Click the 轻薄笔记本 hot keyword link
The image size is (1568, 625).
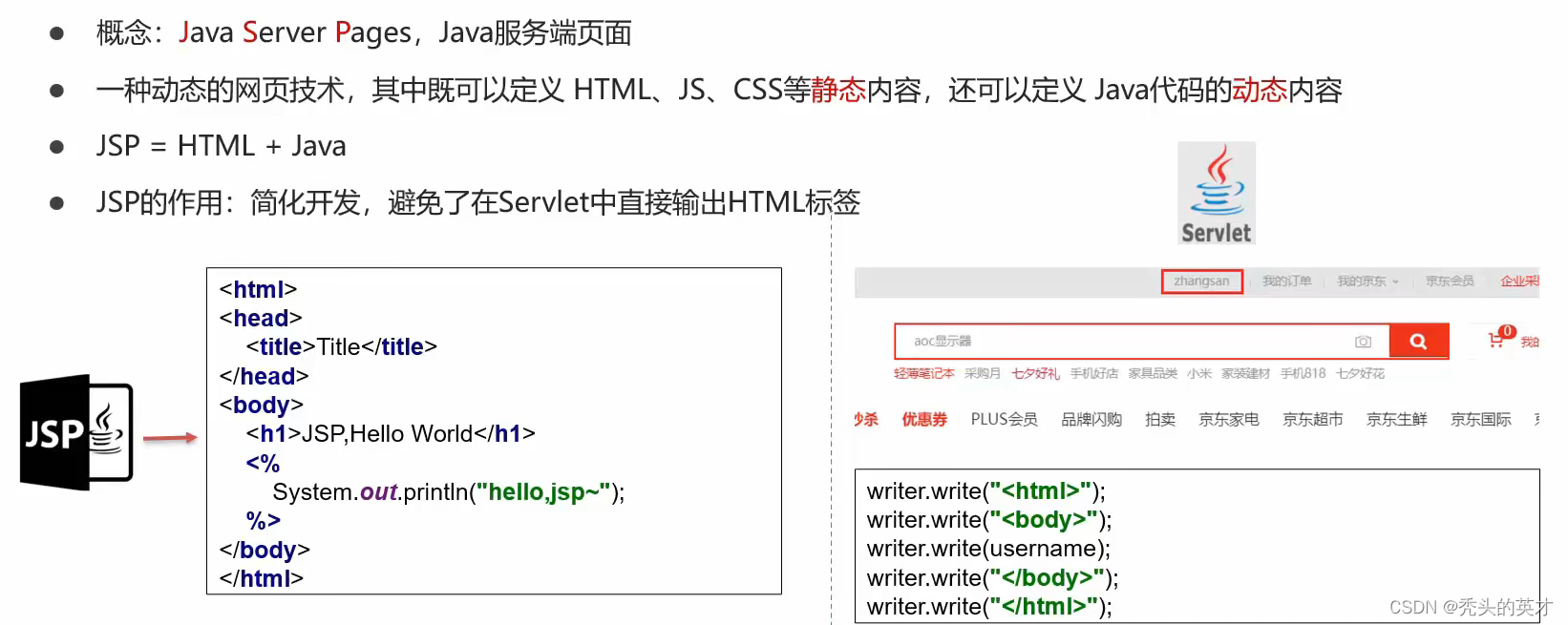(923, 373)
